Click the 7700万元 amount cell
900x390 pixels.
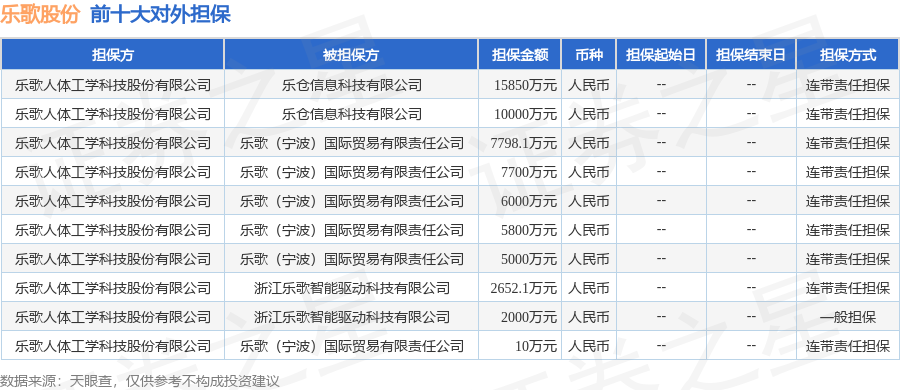(529, 172)
